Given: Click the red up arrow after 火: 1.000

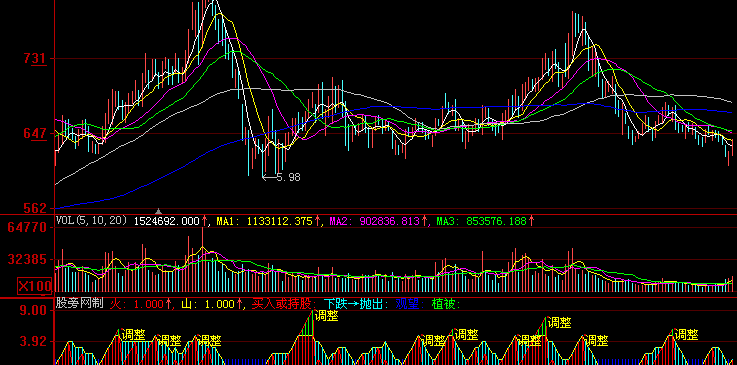Looking at the screenshot, I should point(168,304).
